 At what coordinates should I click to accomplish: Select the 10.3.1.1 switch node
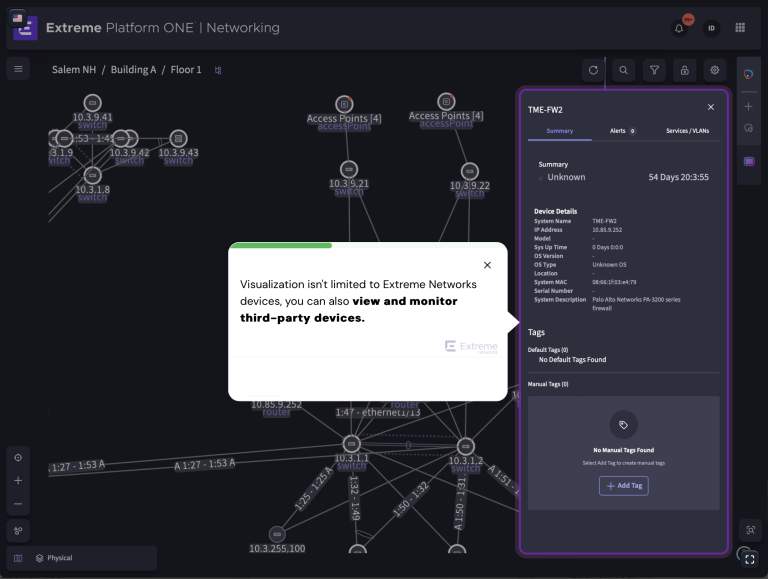pos(351,444)
